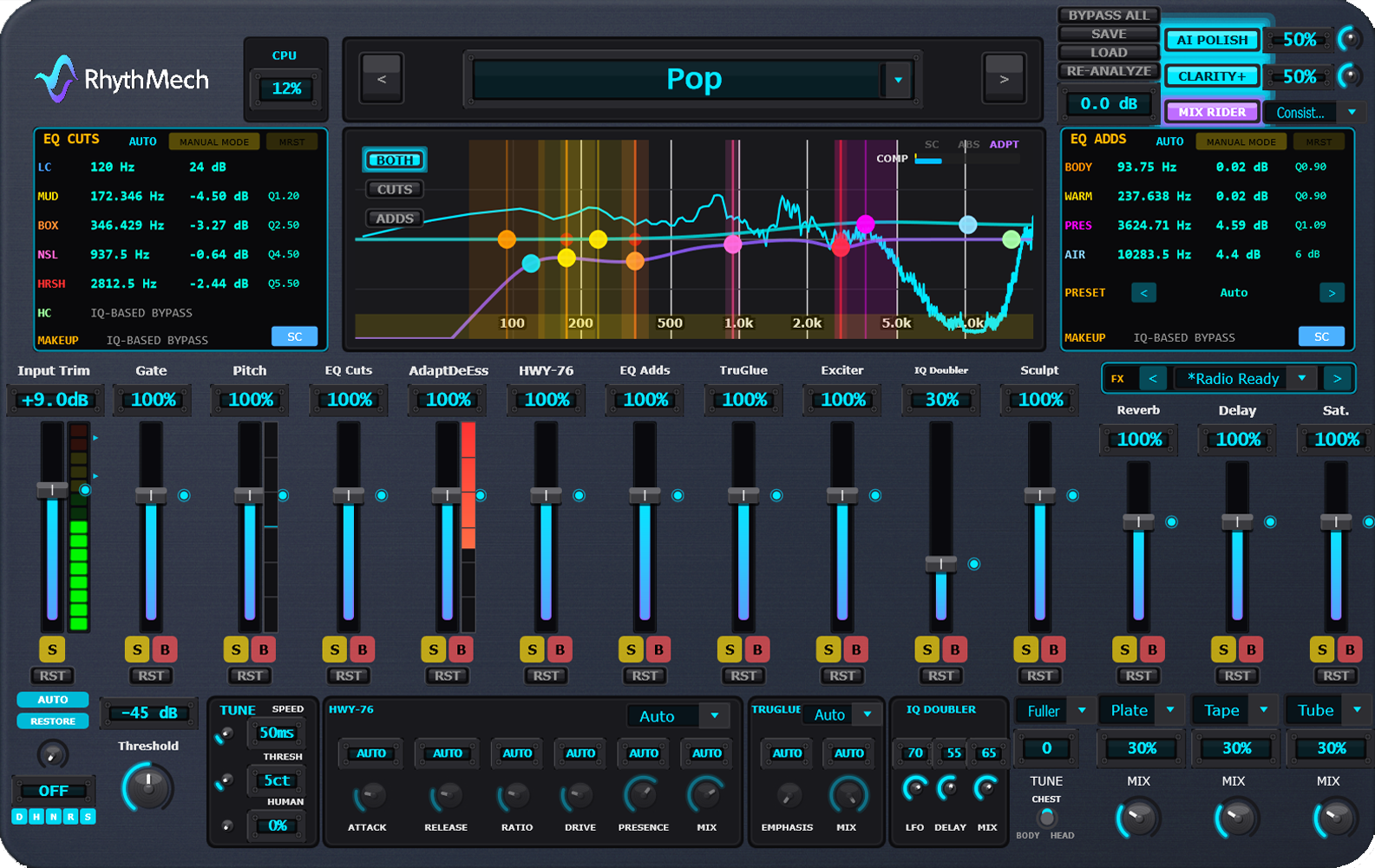This screenshot has height=868, width=1375.
Task: Click the previous preset arrow beside Pop
Action: [x=382, y=79]
